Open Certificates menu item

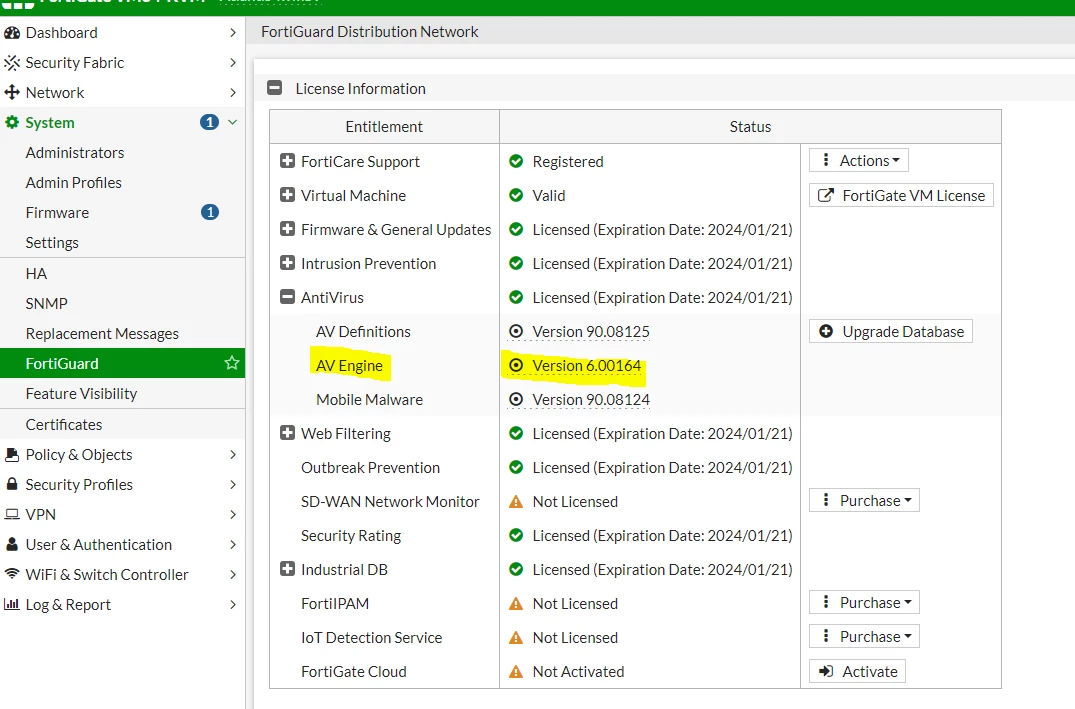coord(64,424)
